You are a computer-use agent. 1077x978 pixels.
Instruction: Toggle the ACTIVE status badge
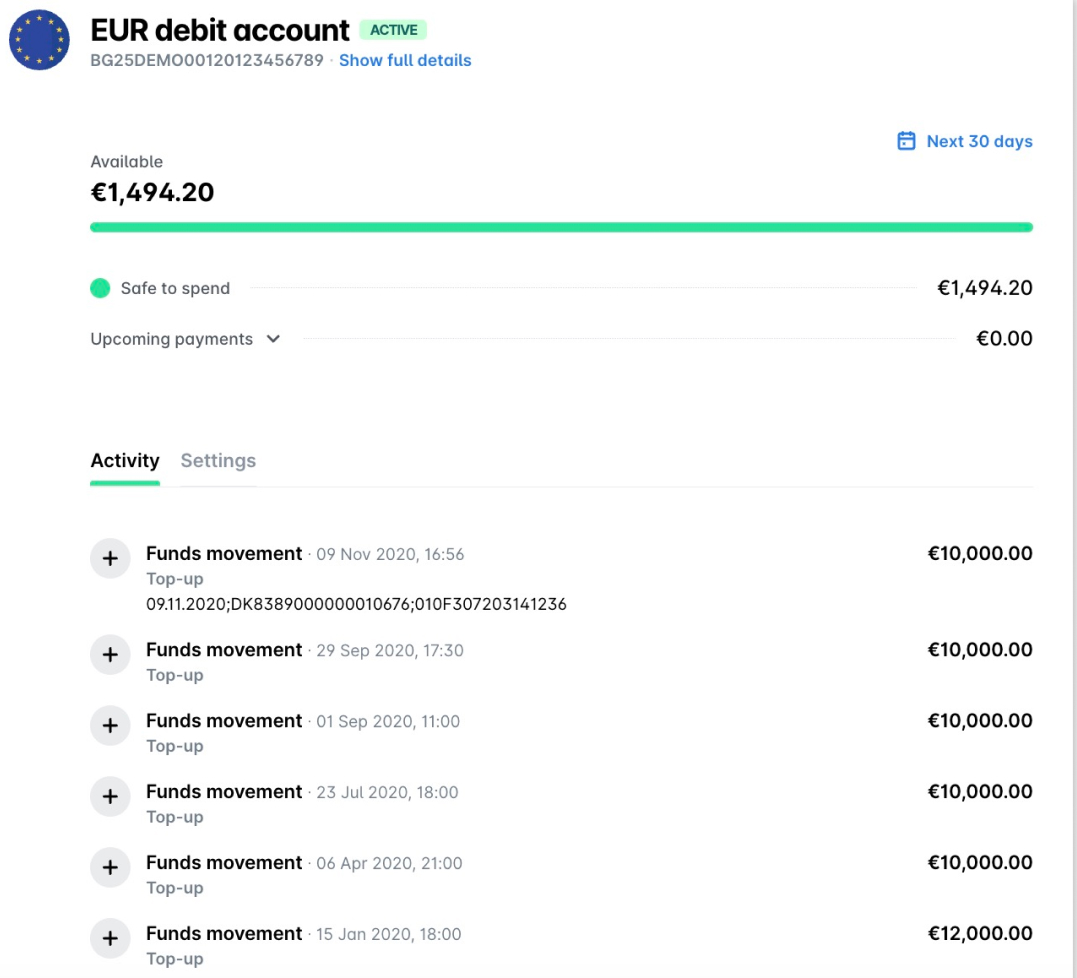click(x=395, y=30)
